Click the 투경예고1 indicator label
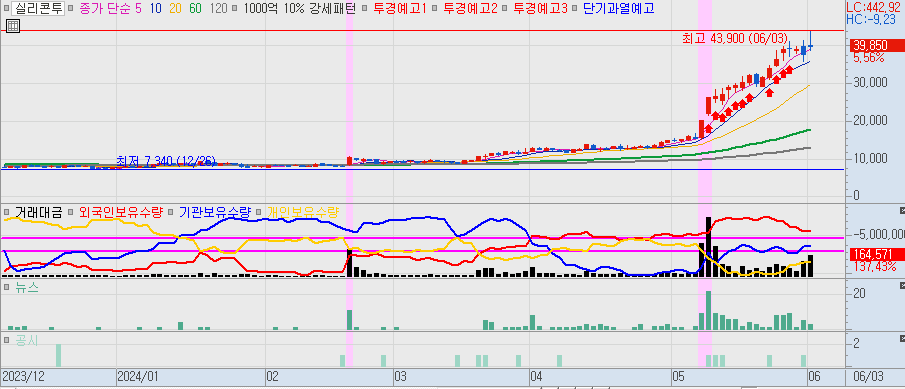The width and height of the screenshot is (905, 389). point(400,8)
